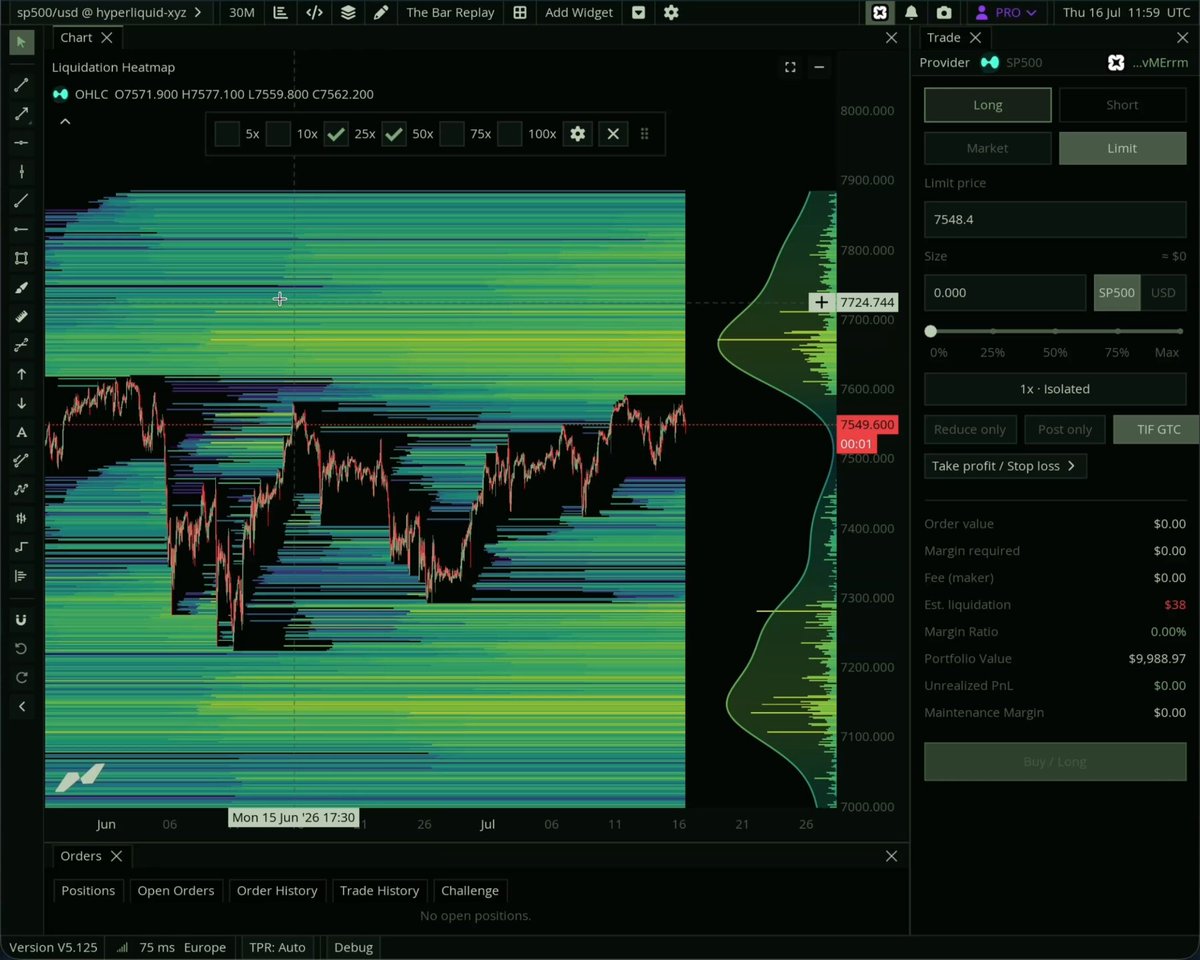Open the layers stack icon
Image resolution: width=1200 pixels, height=960 pixels.
click(348, 13)
